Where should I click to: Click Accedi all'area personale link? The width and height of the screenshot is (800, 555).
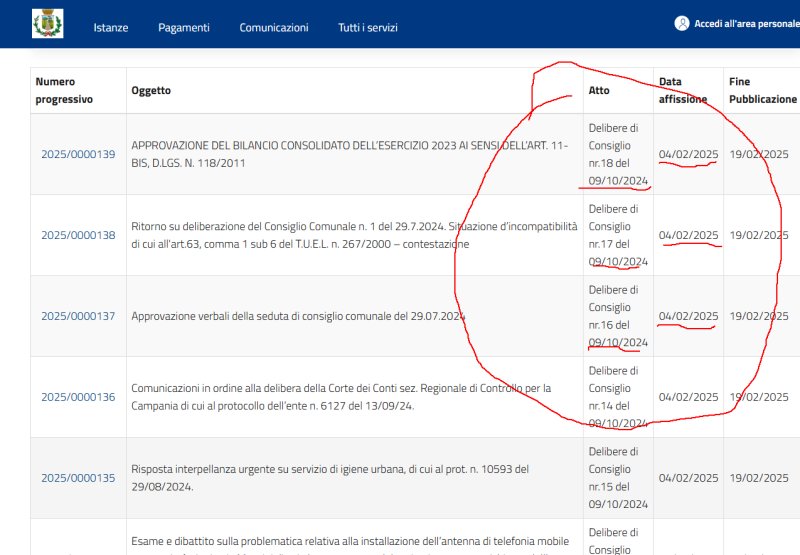point(747,23)
